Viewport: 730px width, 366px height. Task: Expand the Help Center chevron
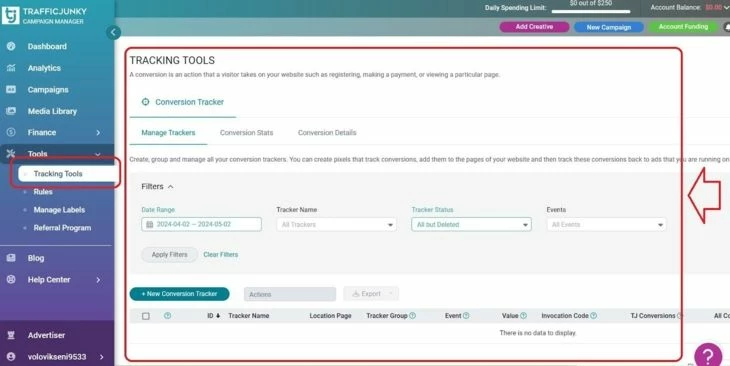98,280
